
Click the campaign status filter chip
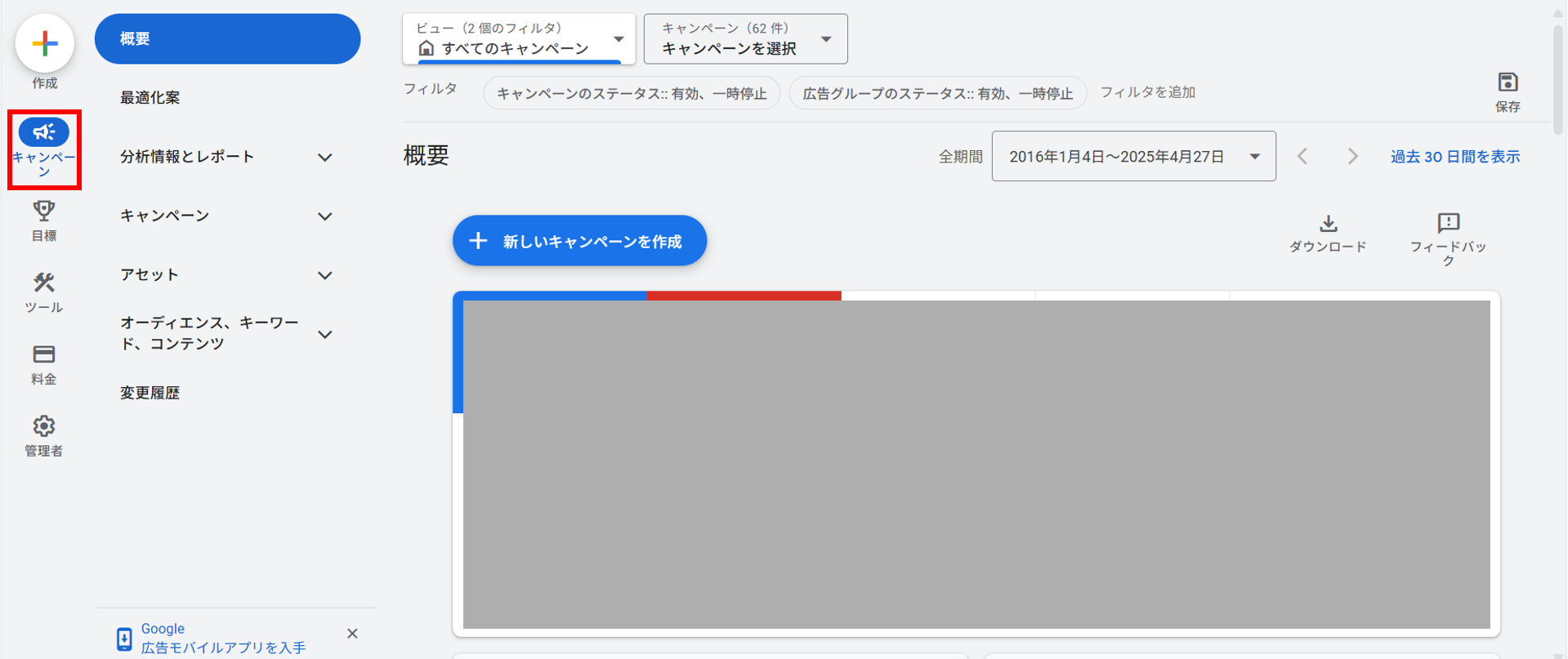632,93
